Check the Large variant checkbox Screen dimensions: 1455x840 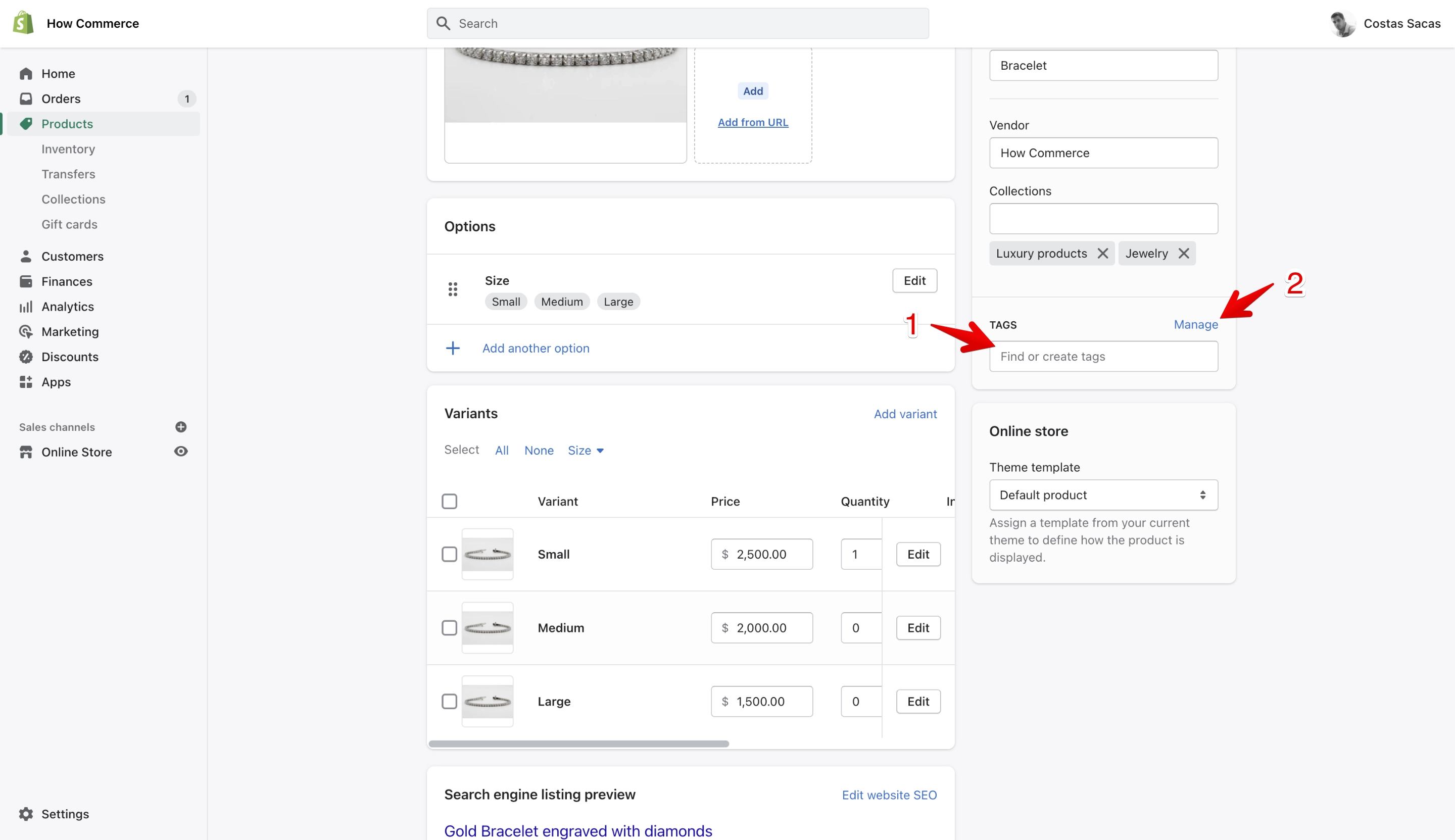[450, 702]
